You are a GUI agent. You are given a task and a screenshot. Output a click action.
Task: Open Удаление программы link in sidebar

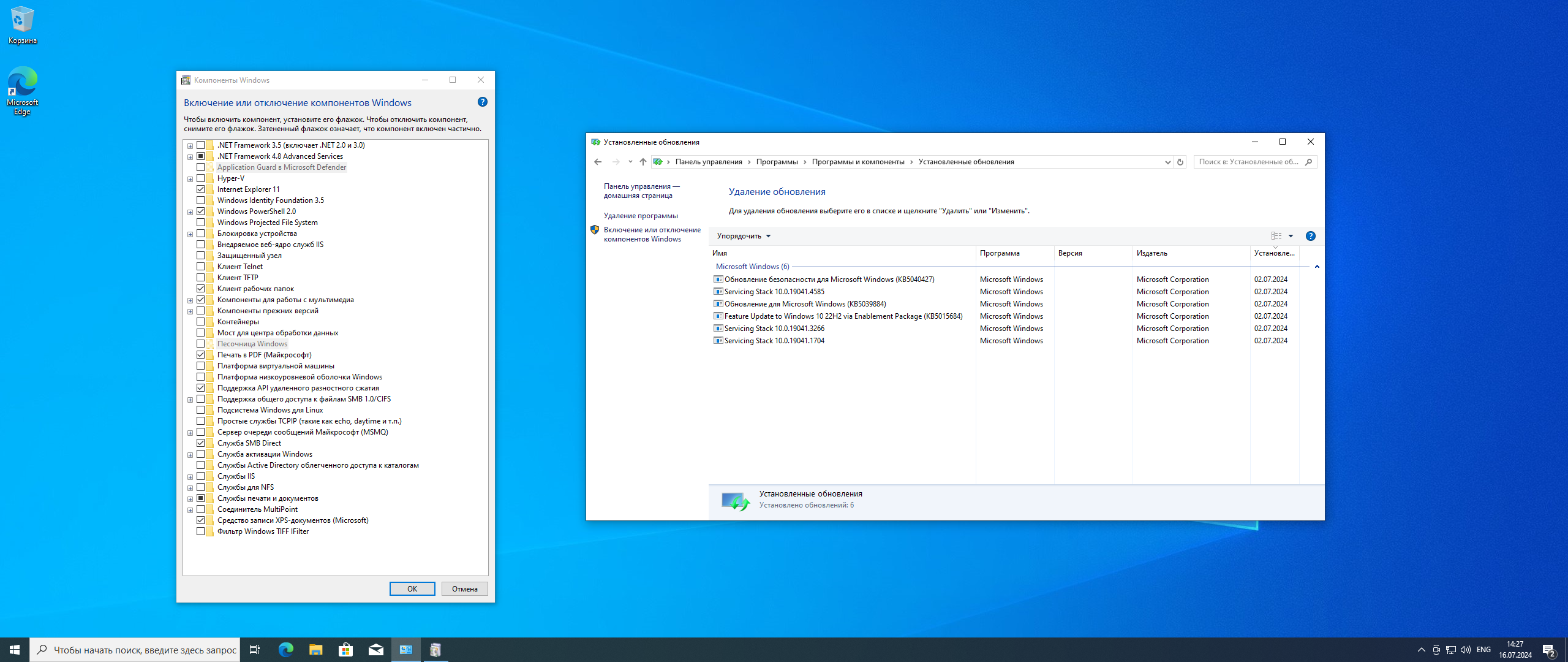click(x=640, y=216)
